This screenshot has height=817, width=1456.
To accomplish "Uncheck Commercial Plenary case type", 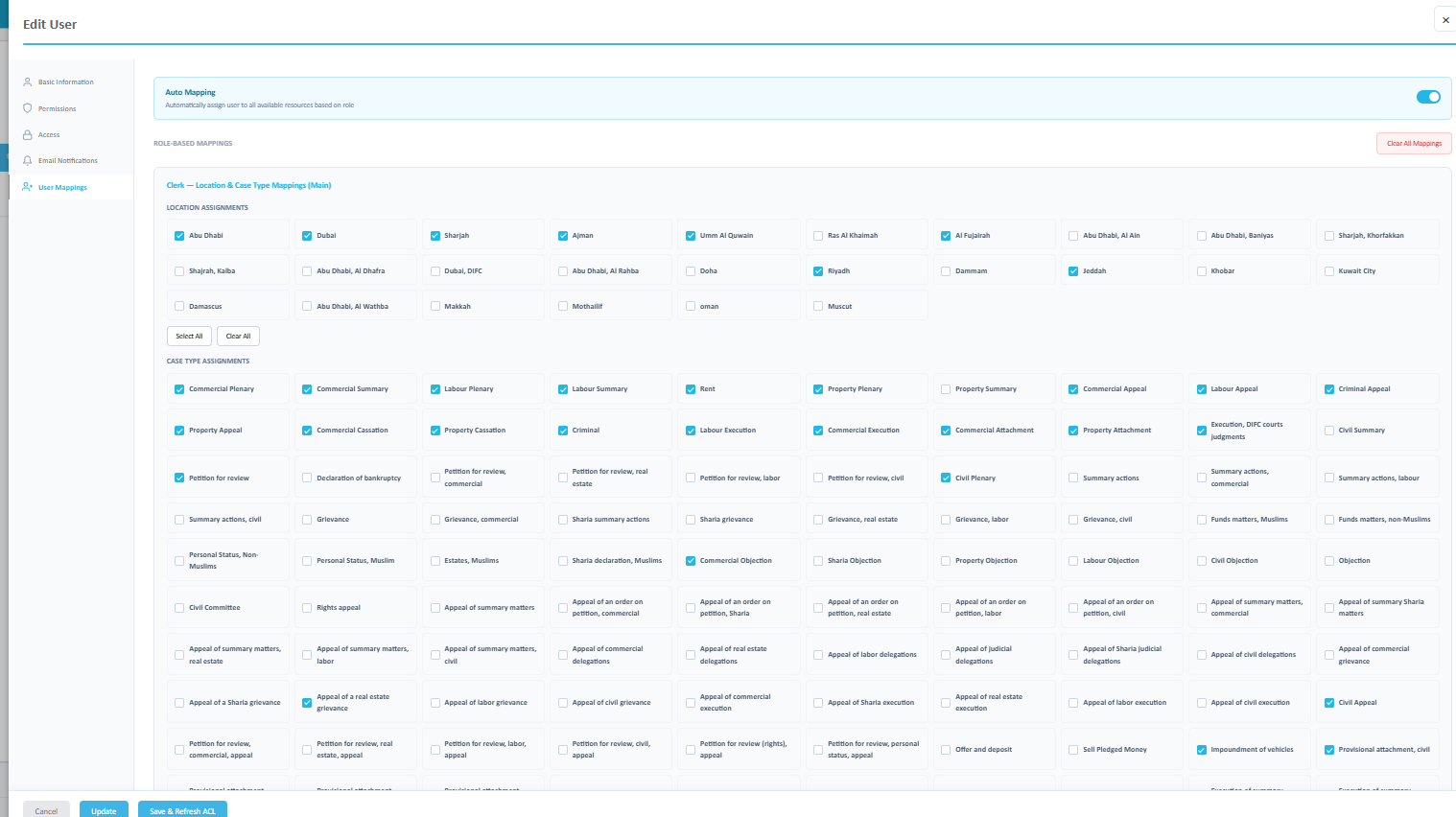I will [179, 389].
